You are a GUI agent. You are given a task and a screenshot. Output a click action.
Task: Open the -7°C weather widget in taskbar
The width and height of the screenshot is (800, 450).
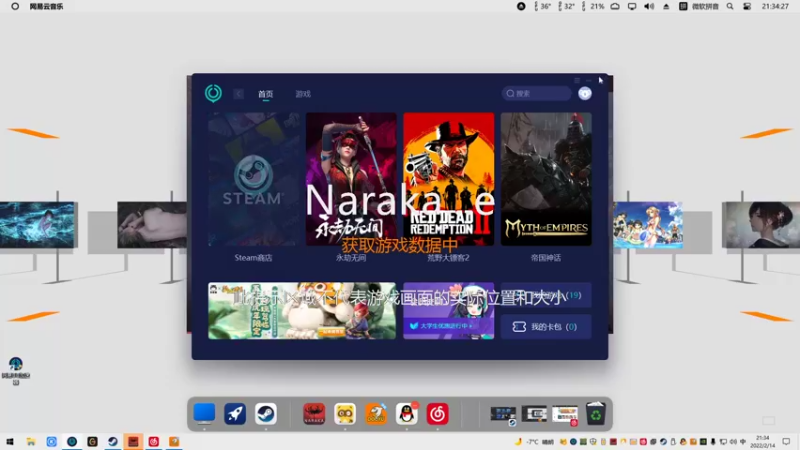534,442
